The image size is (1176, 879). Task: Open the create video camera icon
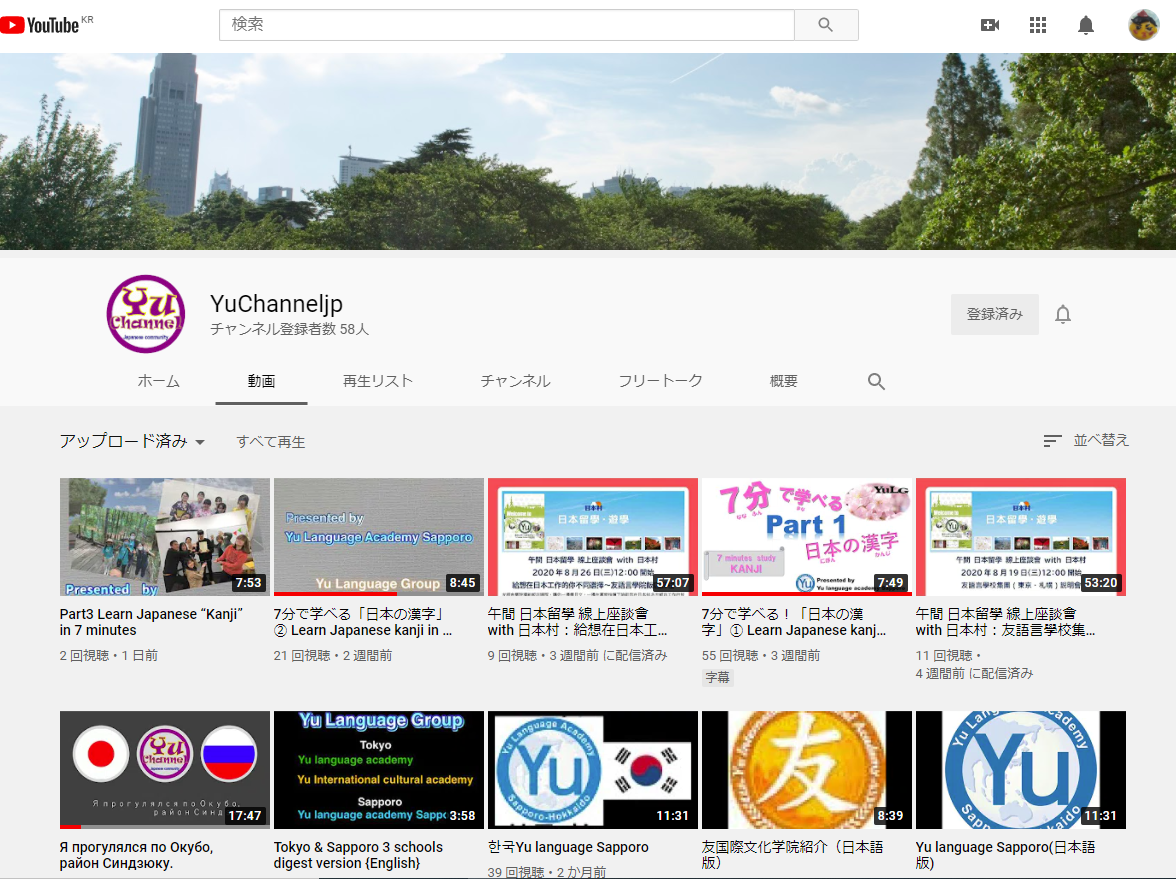990,25
